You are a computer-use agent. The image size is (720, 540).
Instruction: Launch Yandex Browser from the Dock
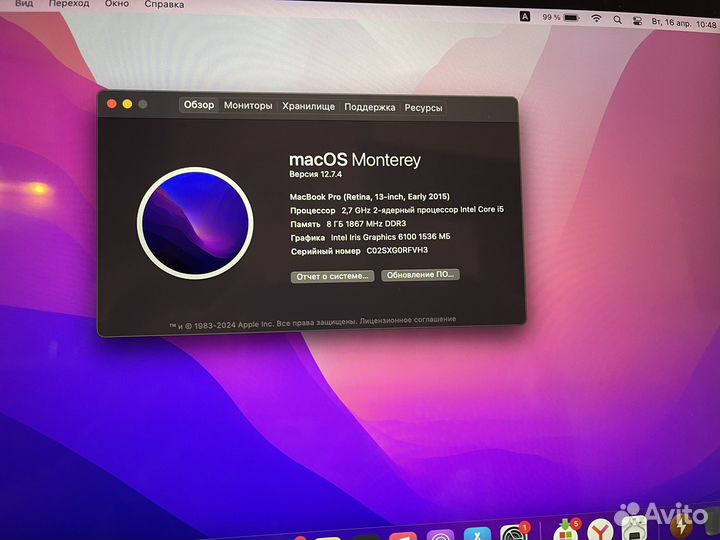pos(599,530)
